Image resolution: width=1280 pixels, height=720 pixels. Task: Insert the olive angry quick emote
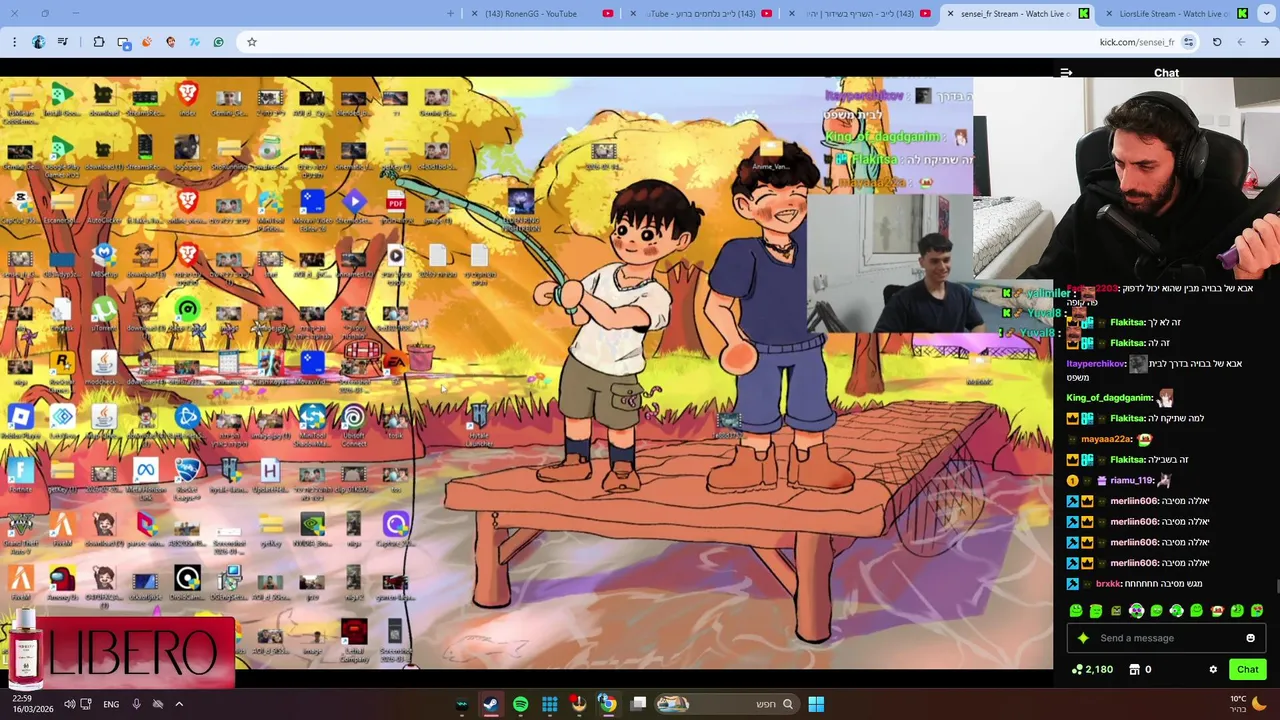[1116, 611]
